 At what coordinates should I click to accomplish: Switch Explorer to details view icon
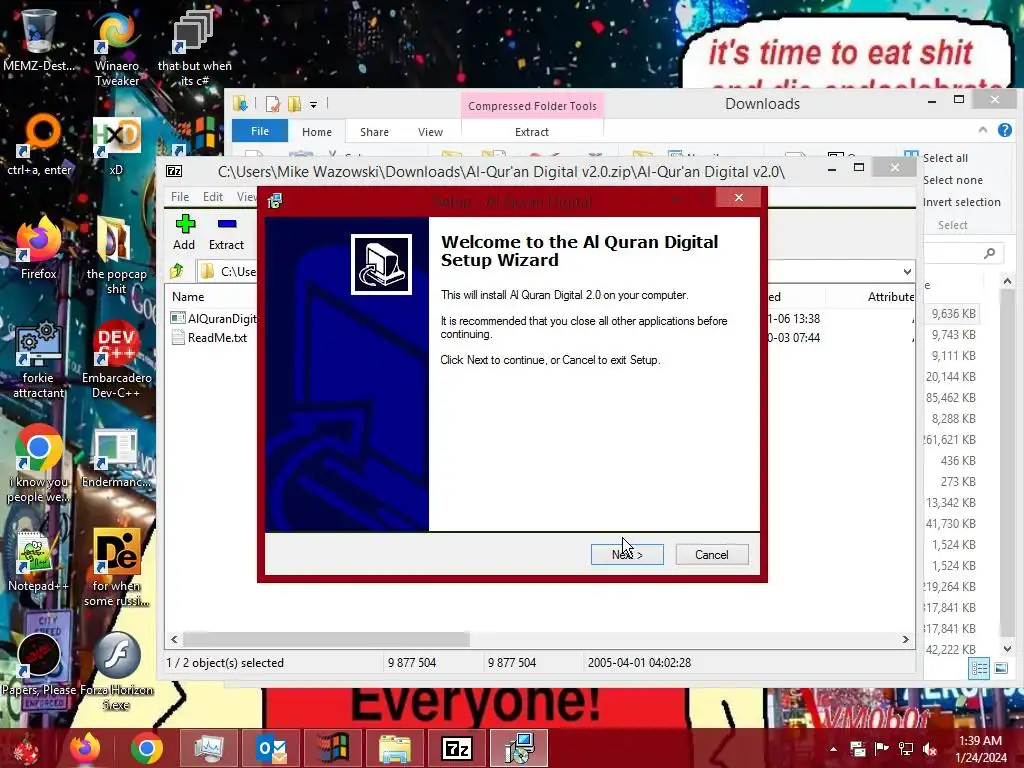point(978,668)
